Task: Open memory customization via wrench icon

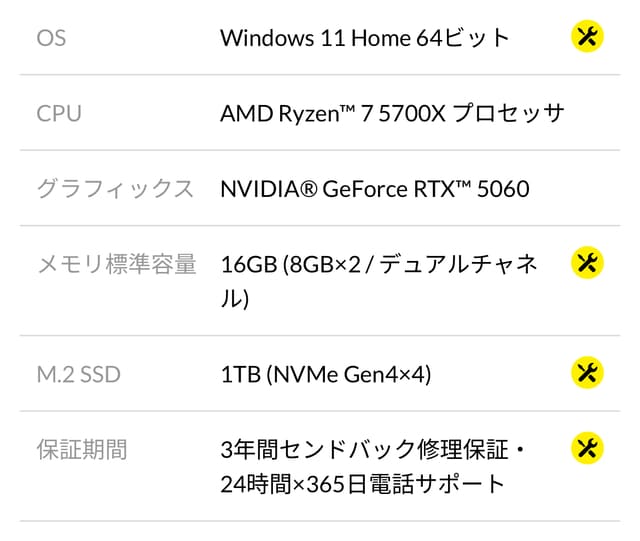Action: 587,263
